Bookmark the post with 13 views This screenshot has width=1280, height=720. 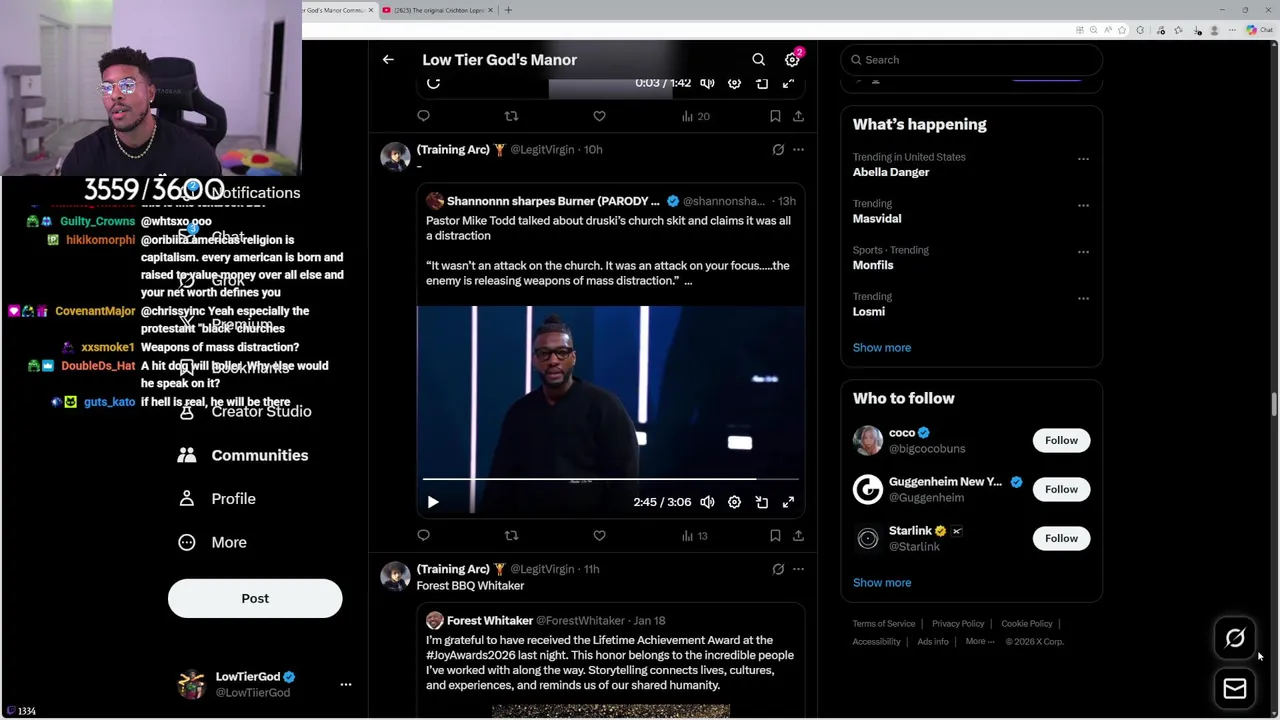(775, 536)
